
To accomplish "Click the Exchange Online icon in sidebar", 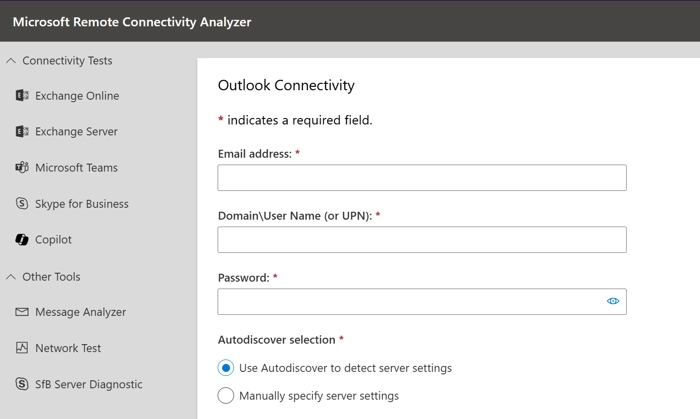I will click(22, 95).
